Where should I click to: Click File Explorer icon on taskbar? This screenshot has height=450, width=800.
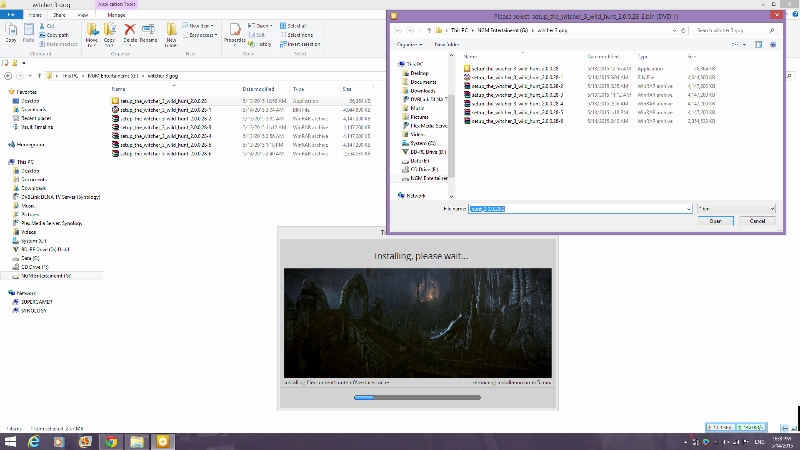pos(137,442)
